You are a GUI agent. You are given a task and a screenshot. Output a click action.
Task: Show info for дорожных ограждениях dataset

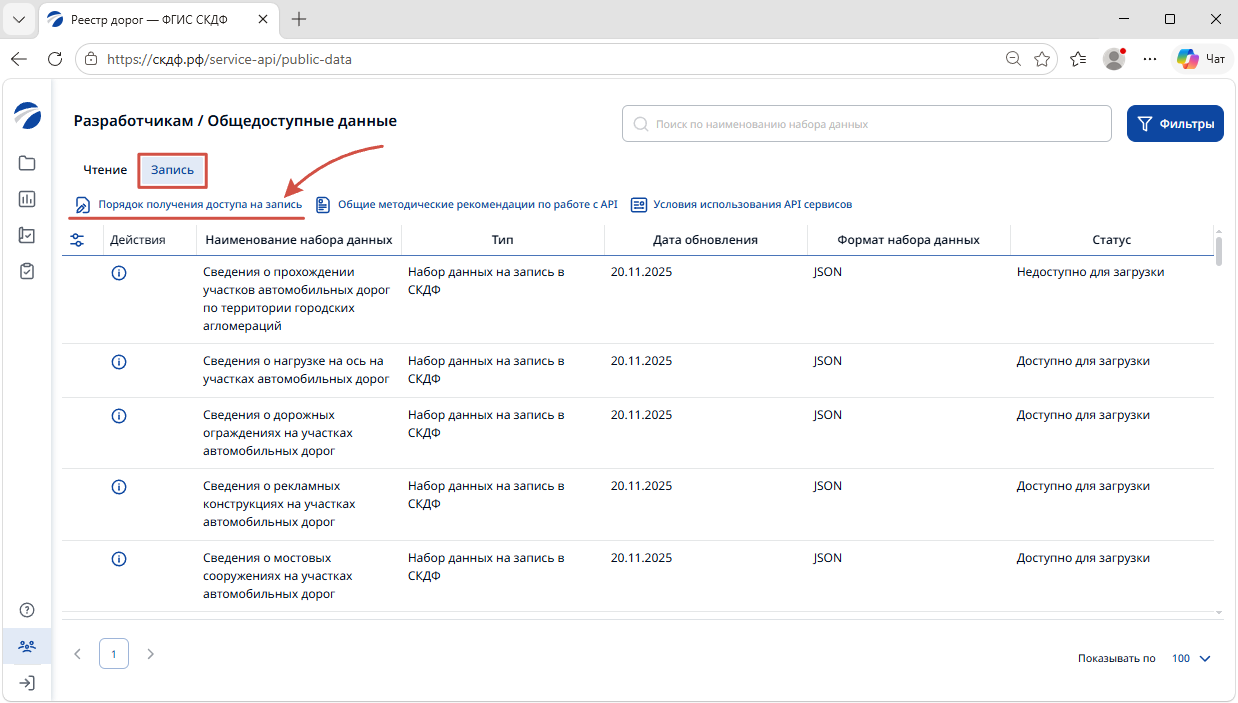(x=119, y=415)
